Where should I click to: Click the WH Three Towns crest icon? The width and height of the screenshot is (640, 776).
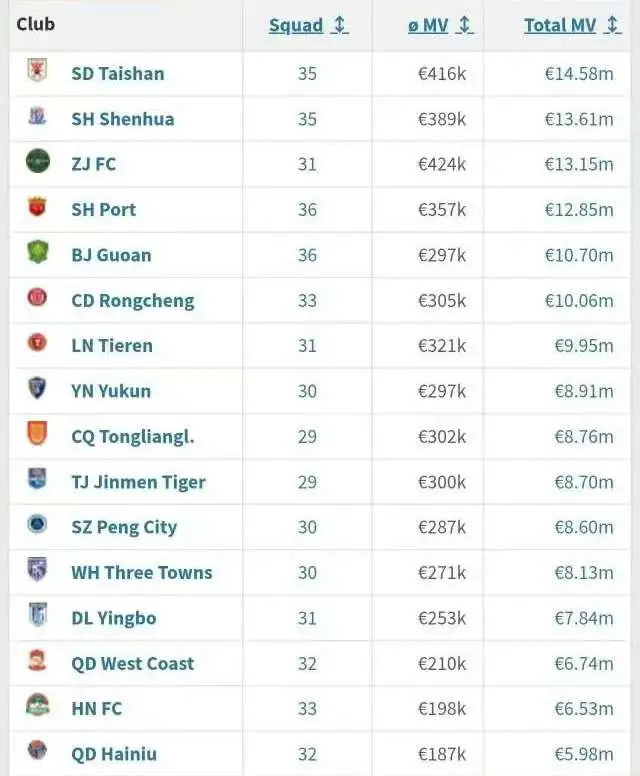coord(37,569)
